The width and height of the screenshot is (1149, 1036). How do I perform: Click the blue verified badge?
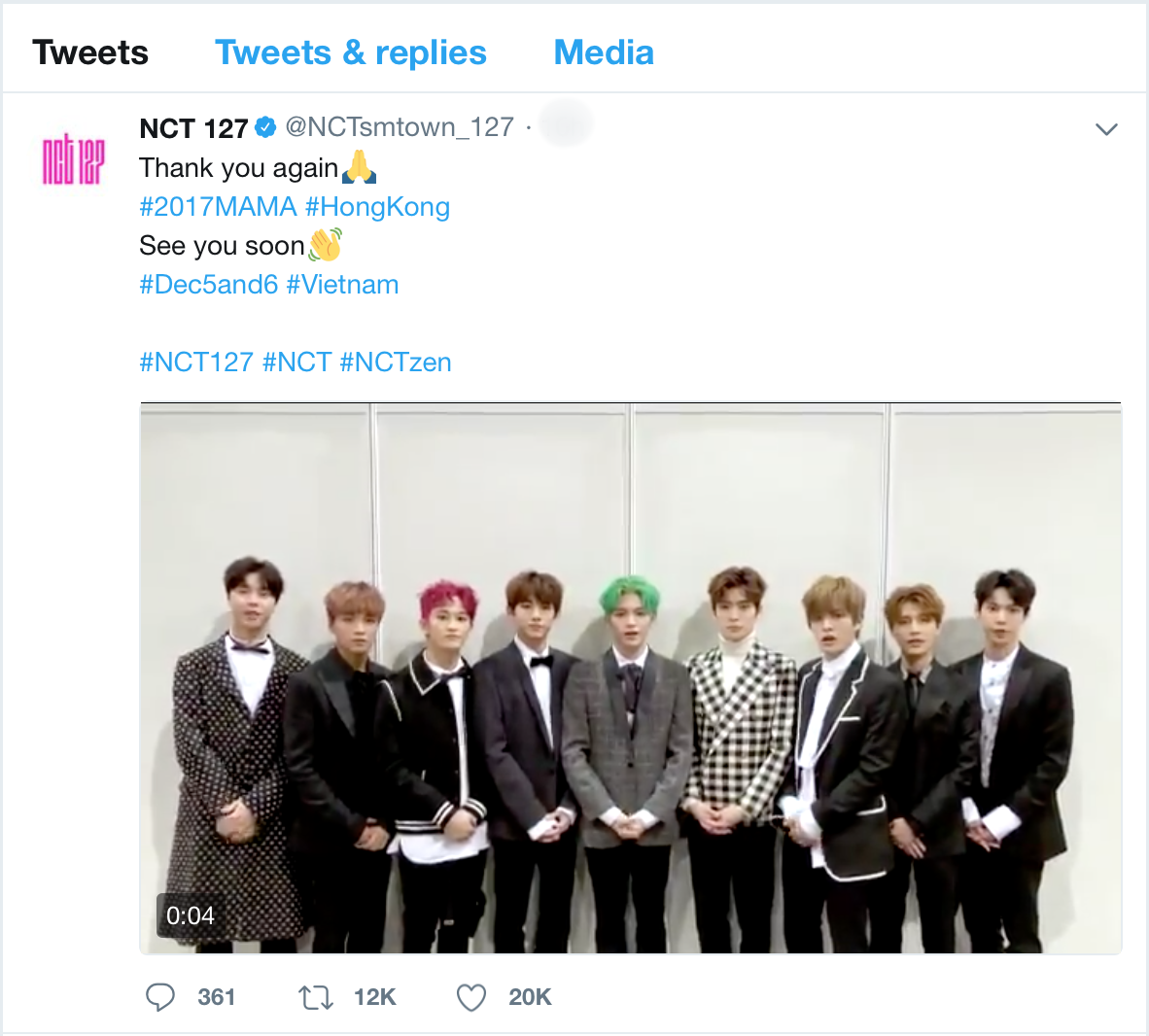tap(265, 127)
